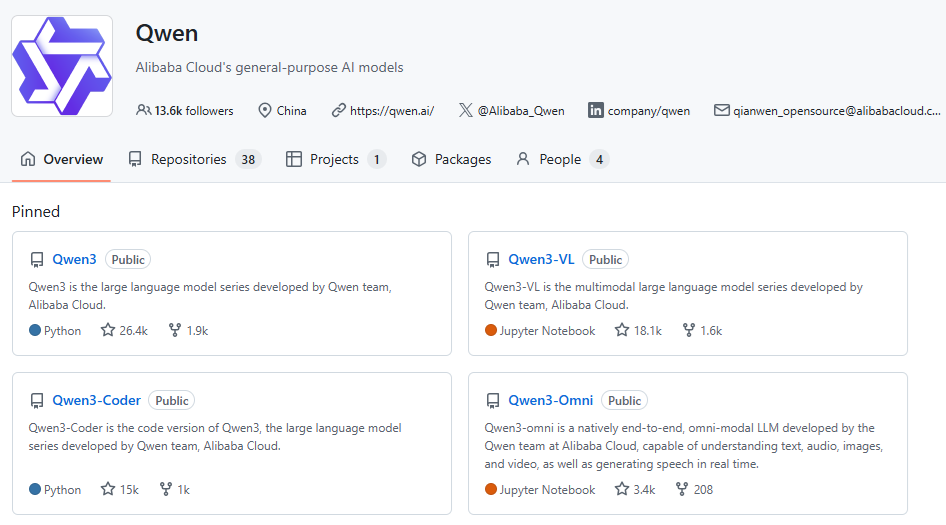Open the @Alibaba_Qwen profile link
Viewport: 946px width, 525px height.
[x=521, y=110]
